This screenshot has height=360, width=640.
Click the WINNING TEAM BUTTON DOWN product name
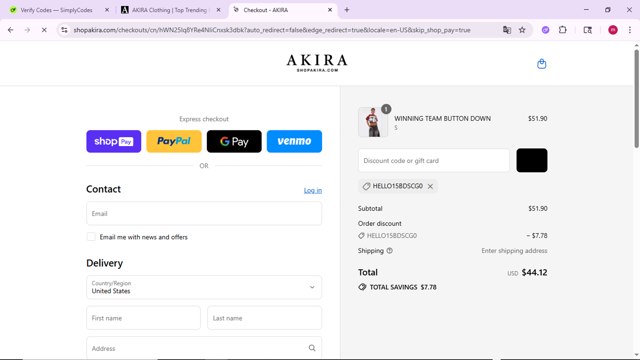(442, 118)
